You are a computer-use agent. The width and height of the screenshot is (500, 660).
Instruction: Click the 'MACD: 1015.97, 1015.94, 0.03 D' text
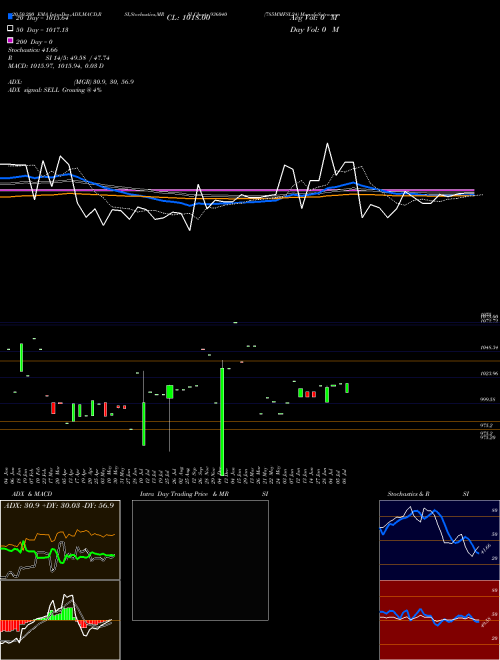pyautogui.click(x=56, y=66)
